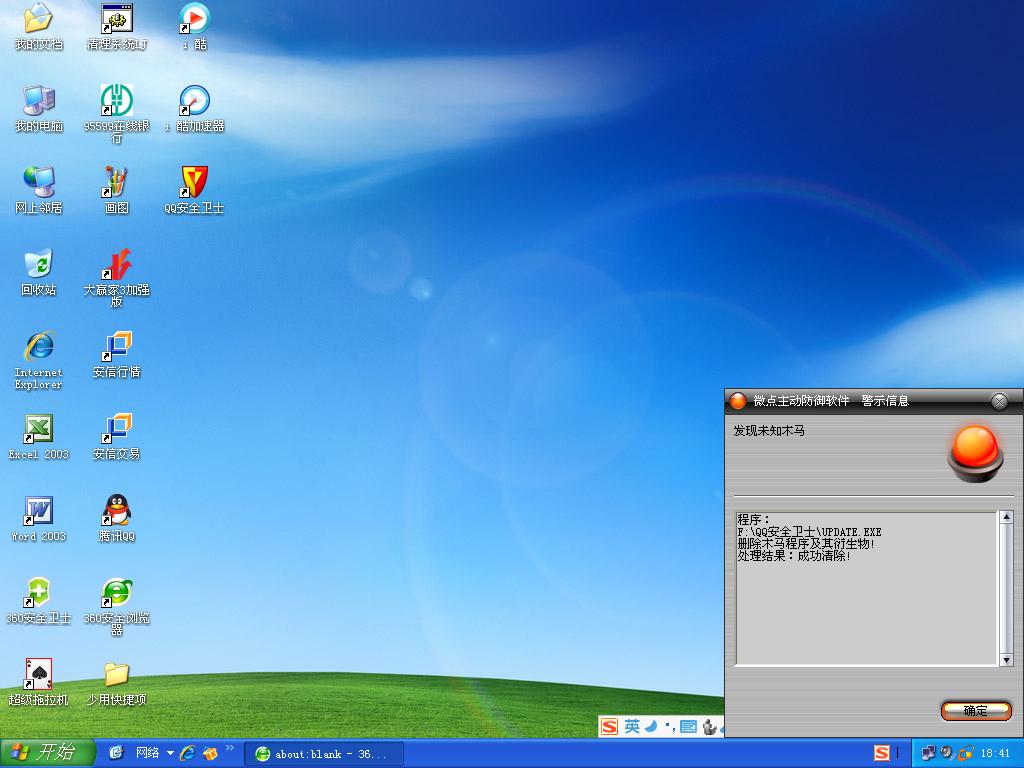Select the 网上邻居 desktop icon
This screenshot has width=1024, height=768.
[x=39, y=191]
